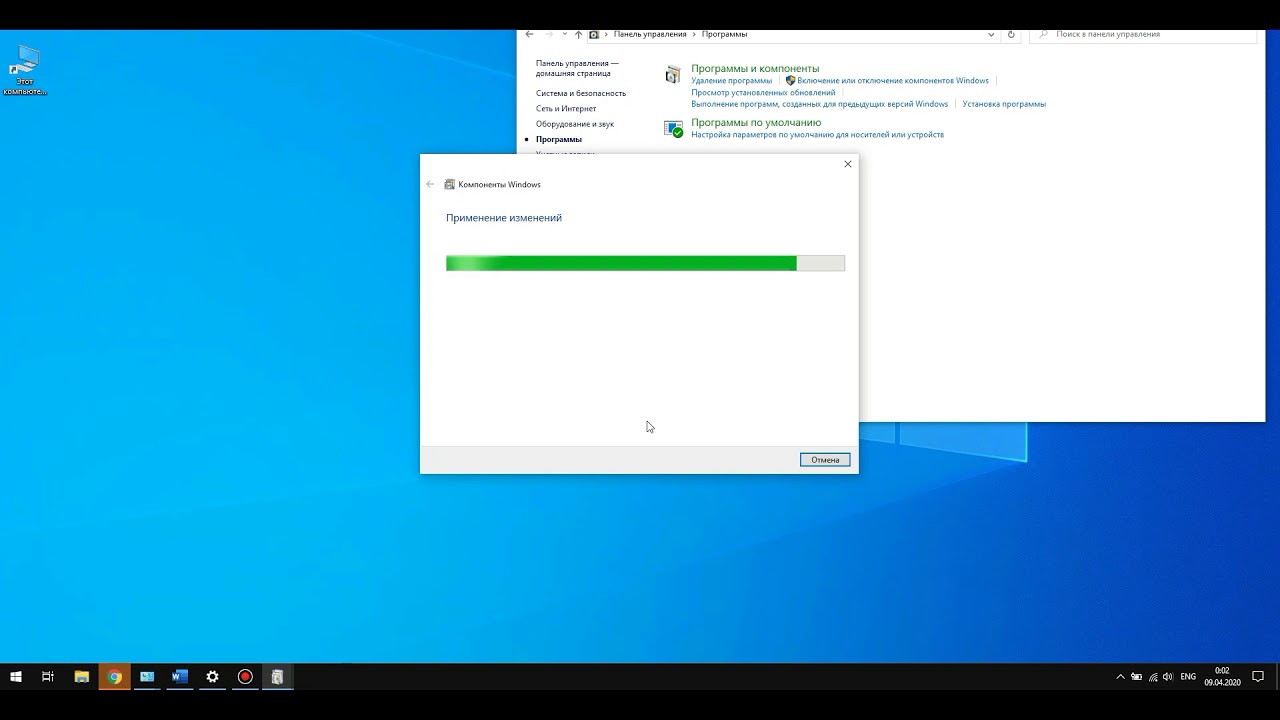Open Просмотр установленных обновлений link

763,92
